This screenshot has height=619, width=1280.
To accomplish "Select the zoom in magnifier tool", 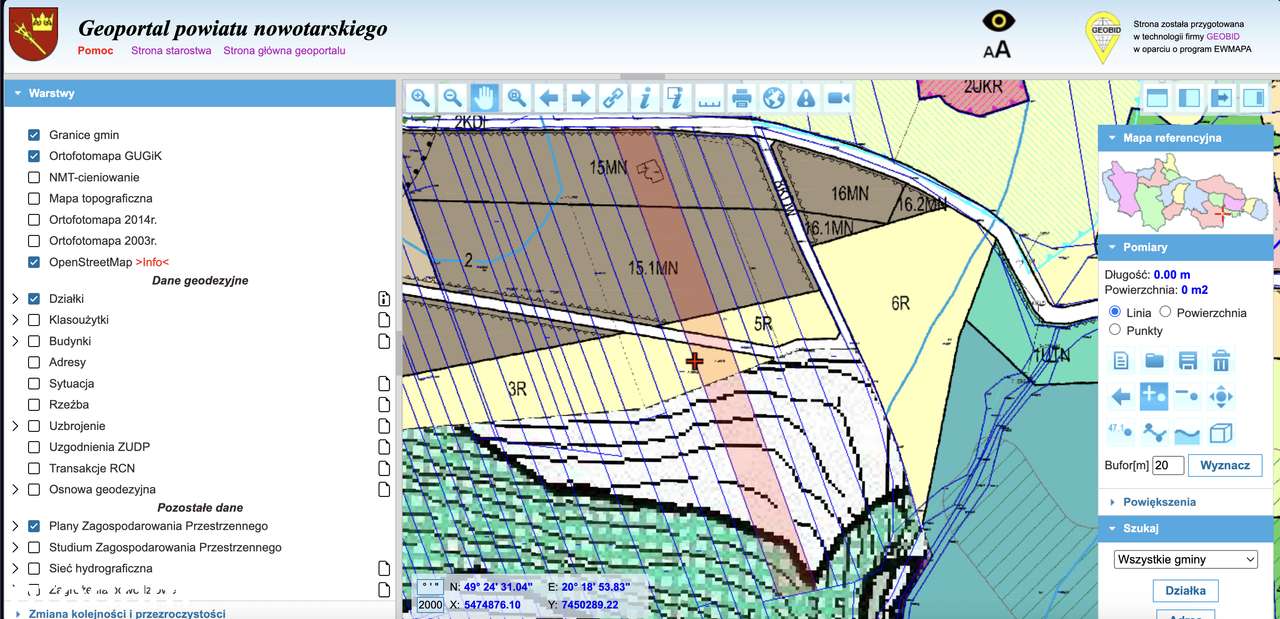I will [420, 98].
